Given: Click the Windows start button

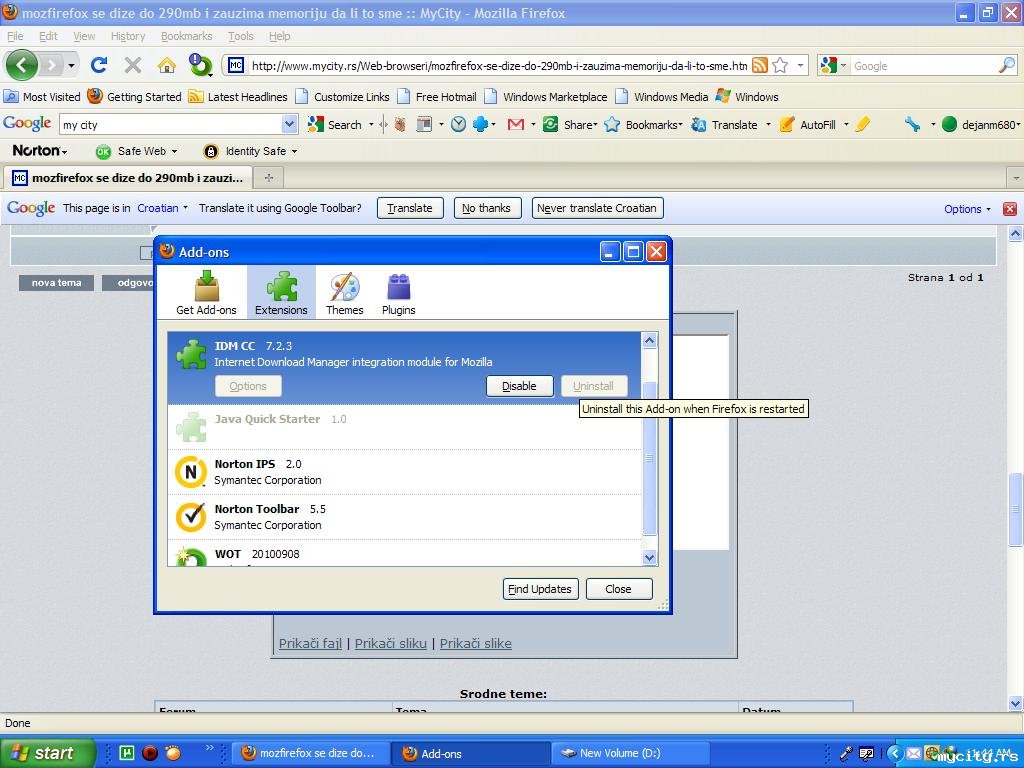Looking at the screenshot, I should 46,753.
